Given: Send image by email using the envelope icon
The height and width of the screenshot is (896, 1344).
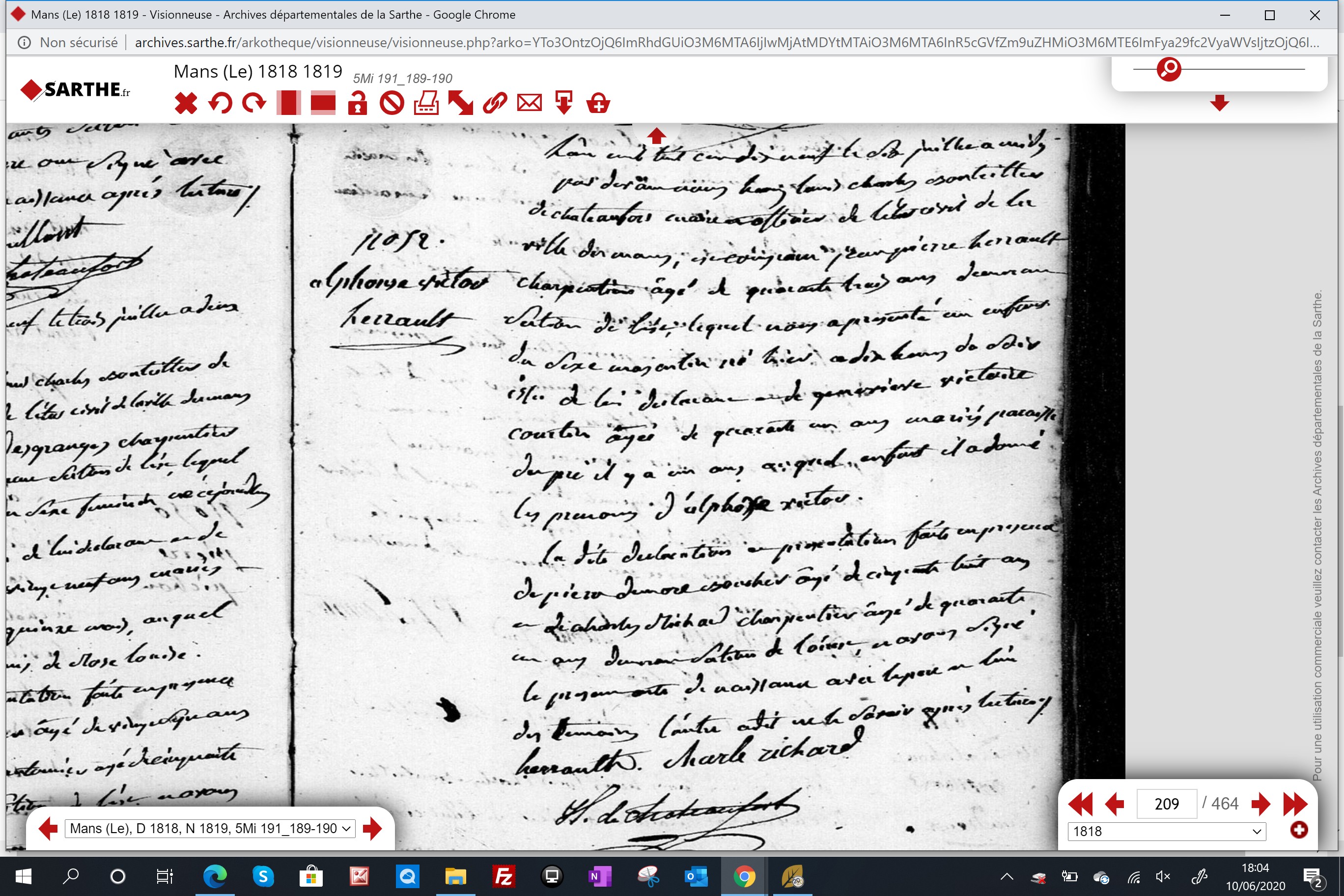Looking at the screenshot, I should [x=529, y=104].
